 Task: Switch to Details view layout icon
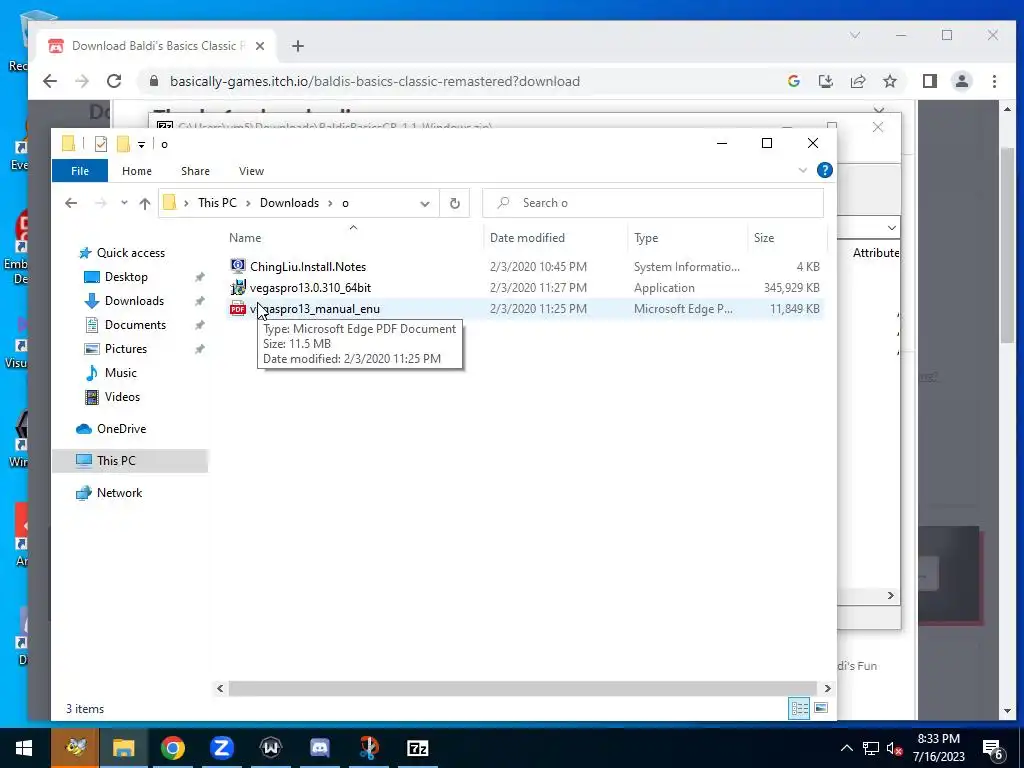(799, 709)
